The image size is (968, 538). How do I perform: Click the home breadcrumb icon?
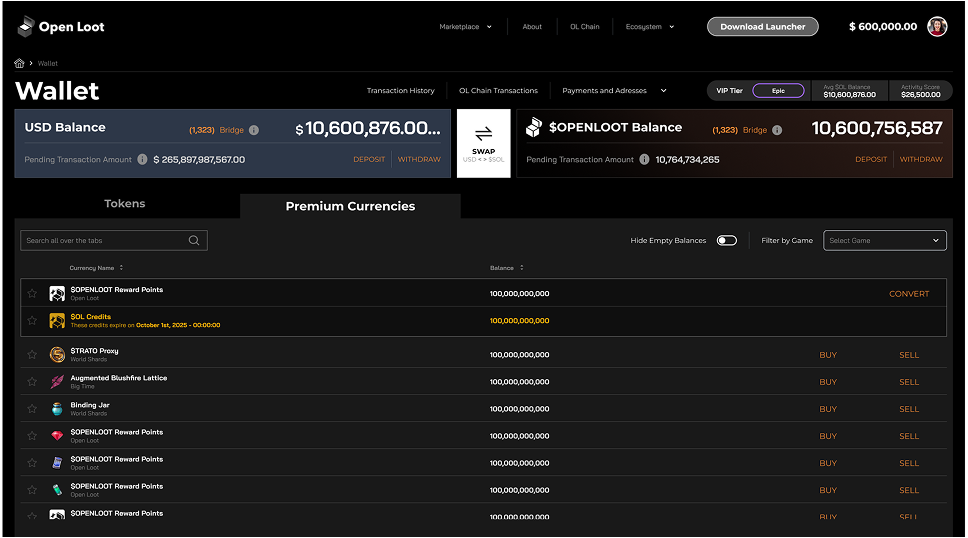[x=19, y=63]
